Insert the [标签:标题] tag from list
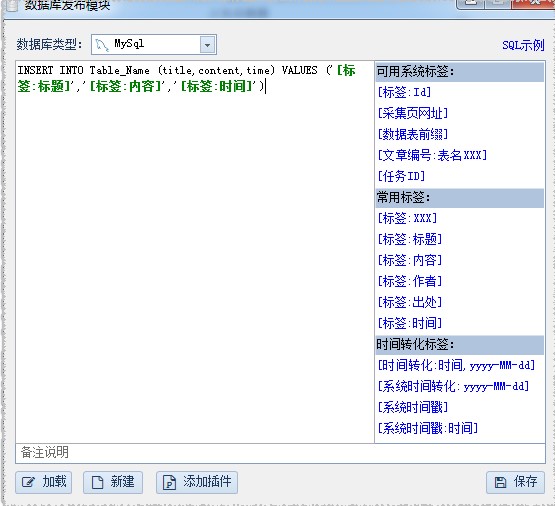555x506 pixels. 410,239
